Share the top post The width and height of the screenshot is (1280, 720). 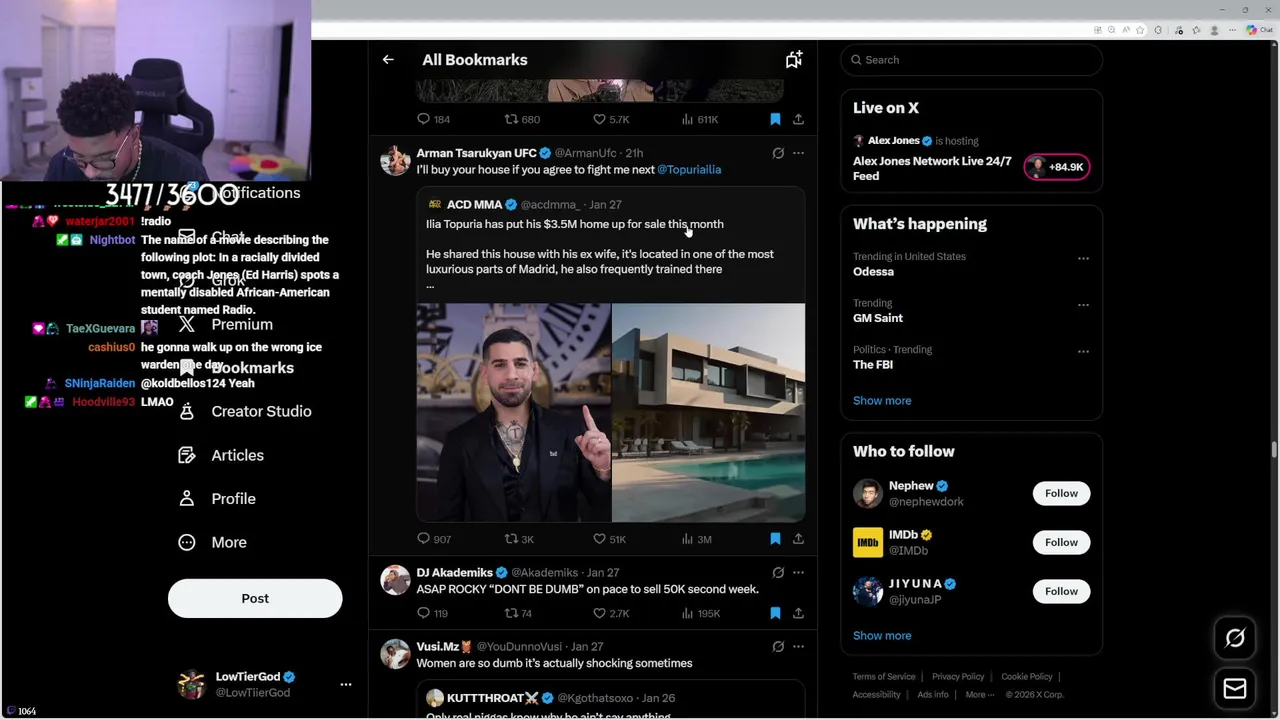[798, 119]
